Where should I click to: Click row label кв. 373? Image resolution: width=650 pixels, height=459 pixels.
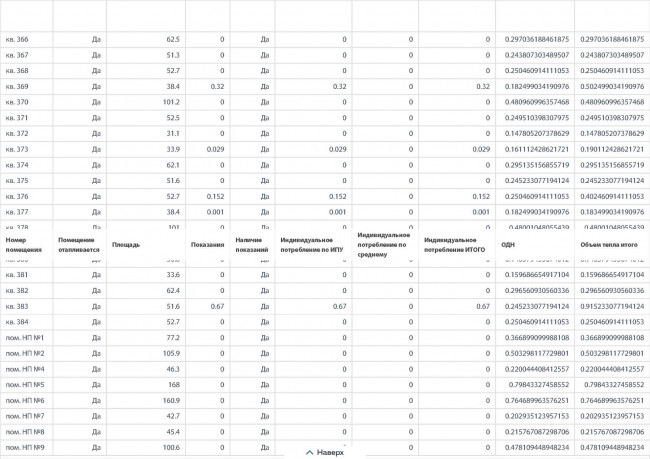[x=17, y=149]
